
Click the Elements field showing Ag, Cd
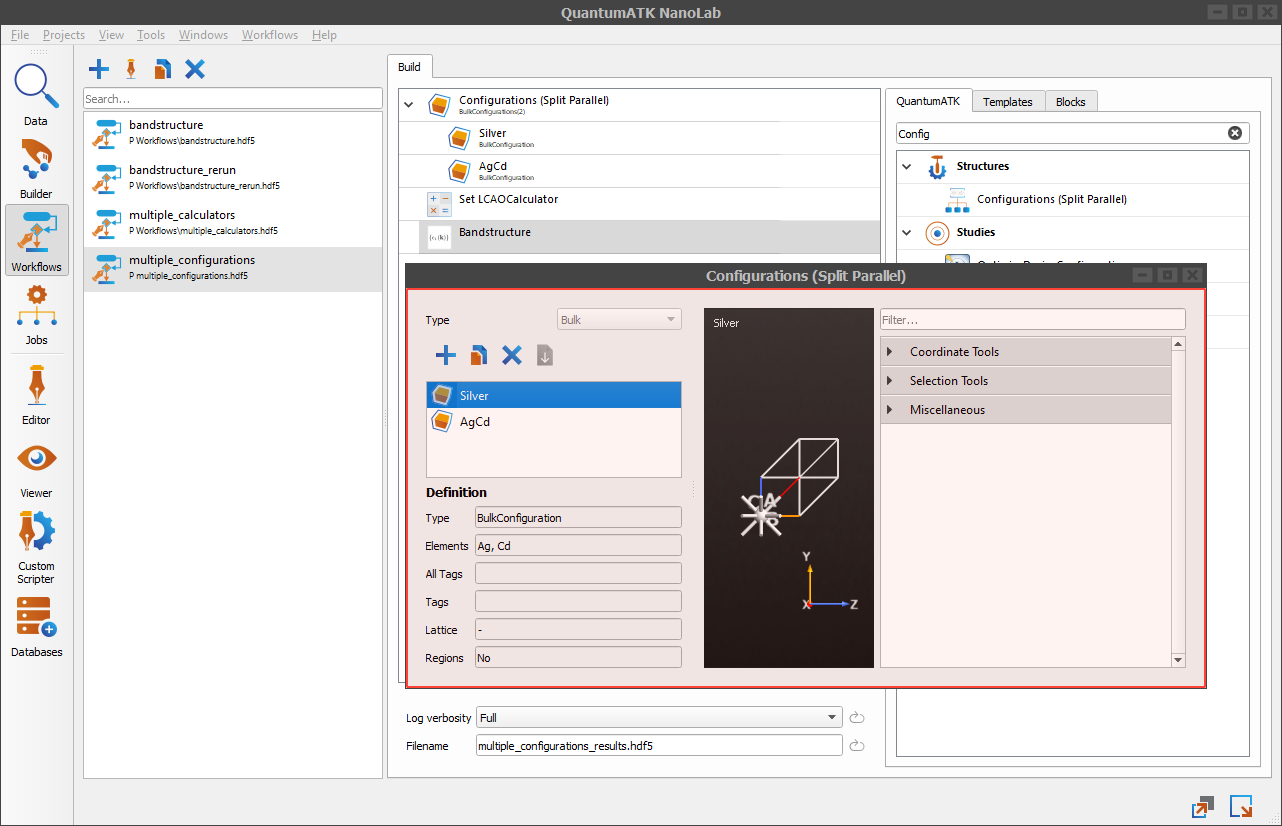click(578, 546)
